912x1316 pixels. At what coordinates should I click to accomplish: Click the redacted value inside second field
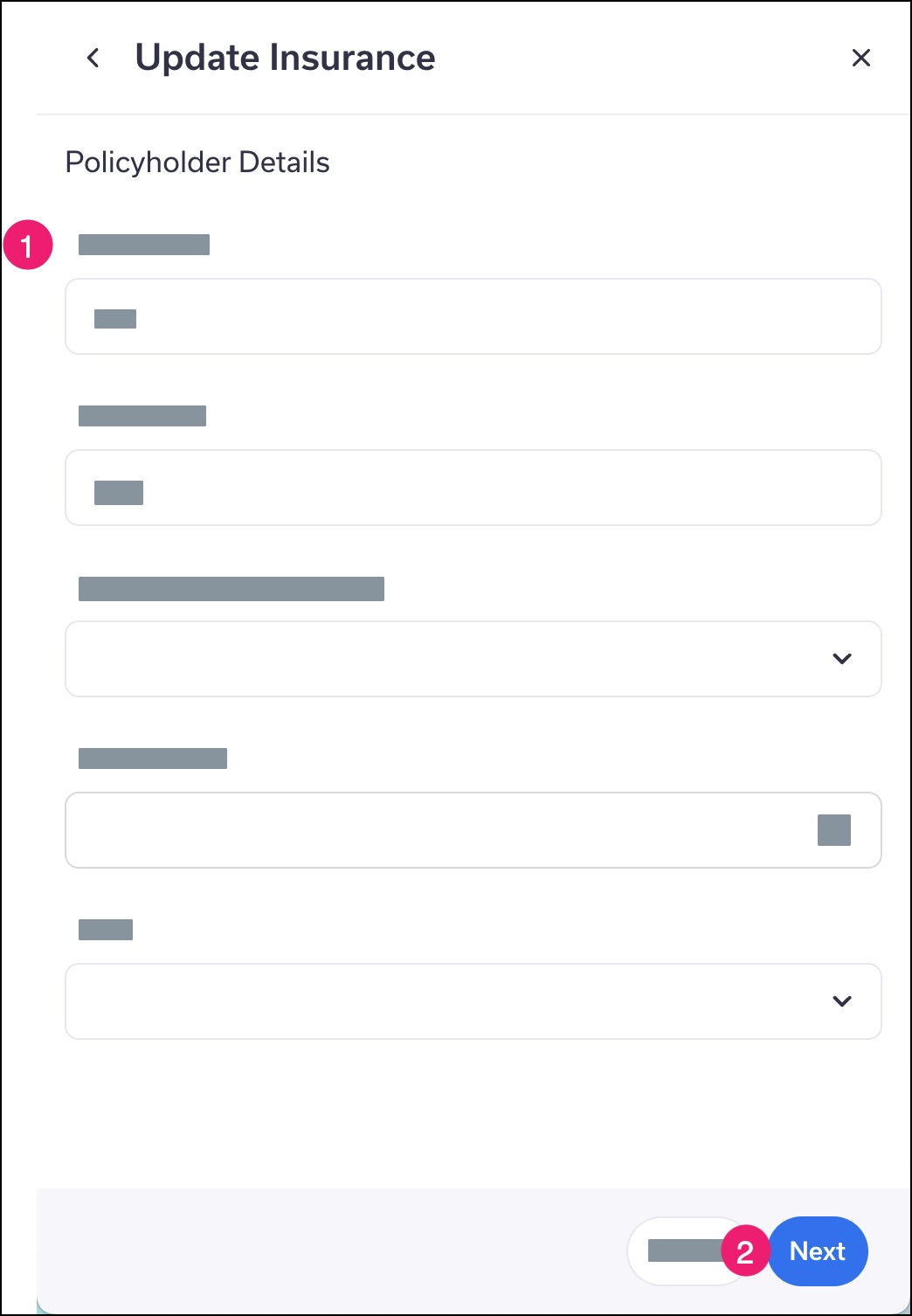coord(119,493)
